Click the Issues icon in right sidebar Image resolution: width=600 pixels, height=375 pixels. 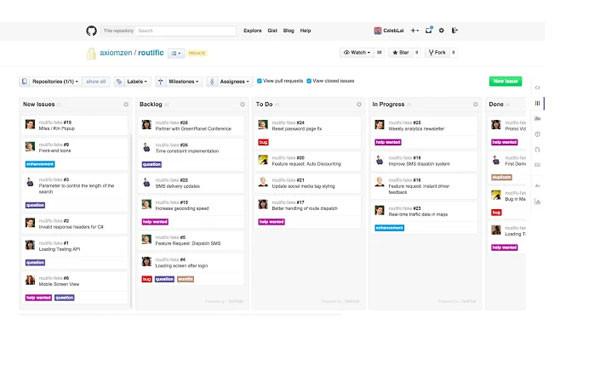[538, 134]
